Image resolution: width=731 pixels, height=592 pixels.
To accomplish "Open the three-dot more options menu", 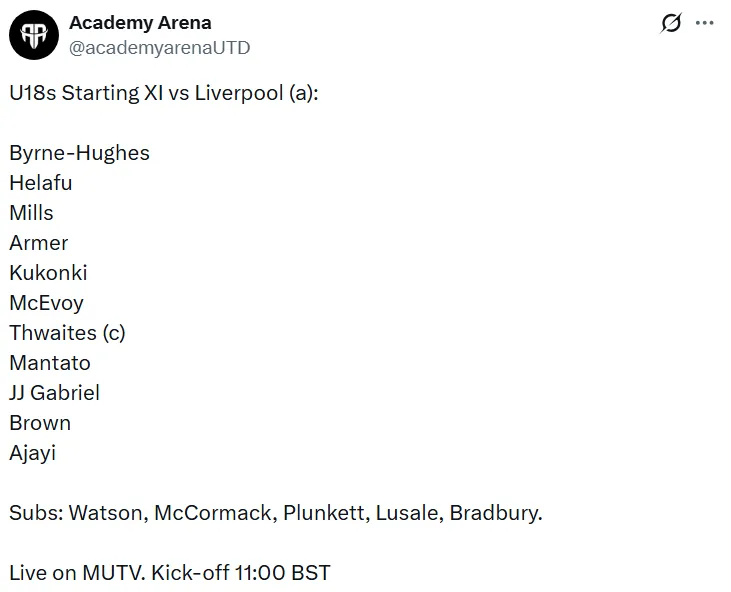I will [x=705, y=24].
